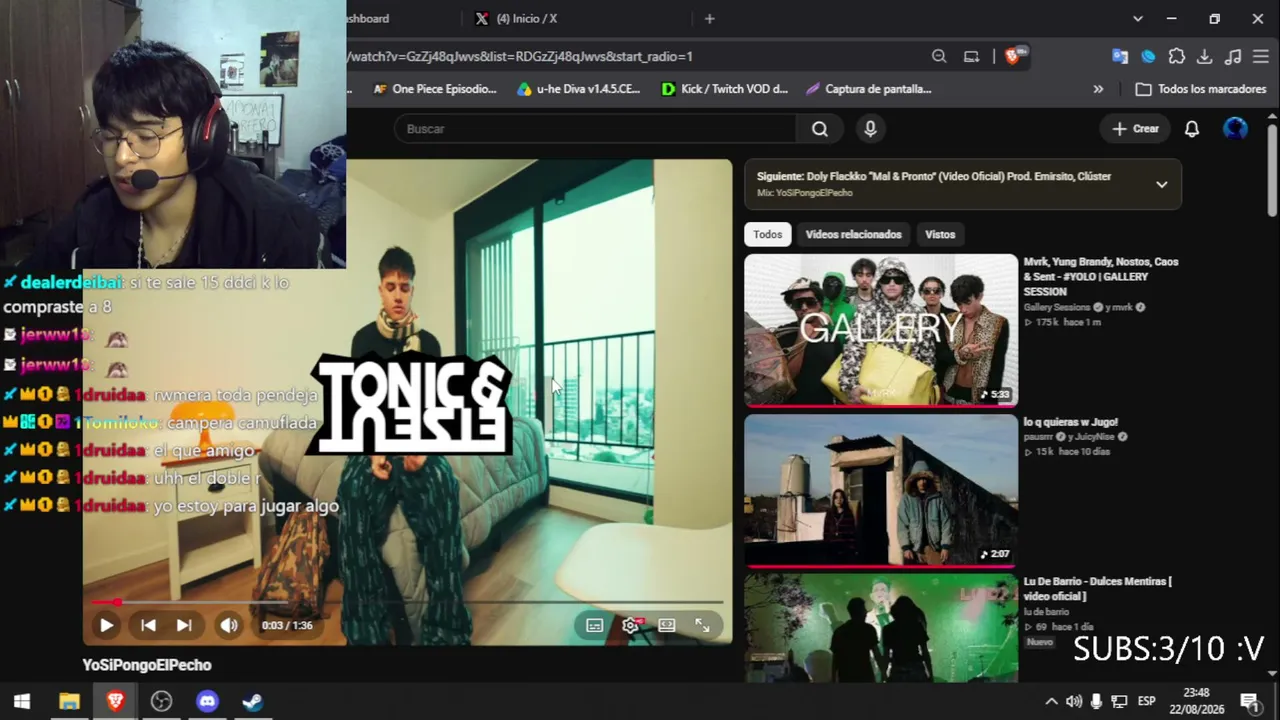Image resolution: width=1280 pixels, height=720 pixels.
Task: Open browser downloads
Action: pyautogui.click(x=1205, y=57)
